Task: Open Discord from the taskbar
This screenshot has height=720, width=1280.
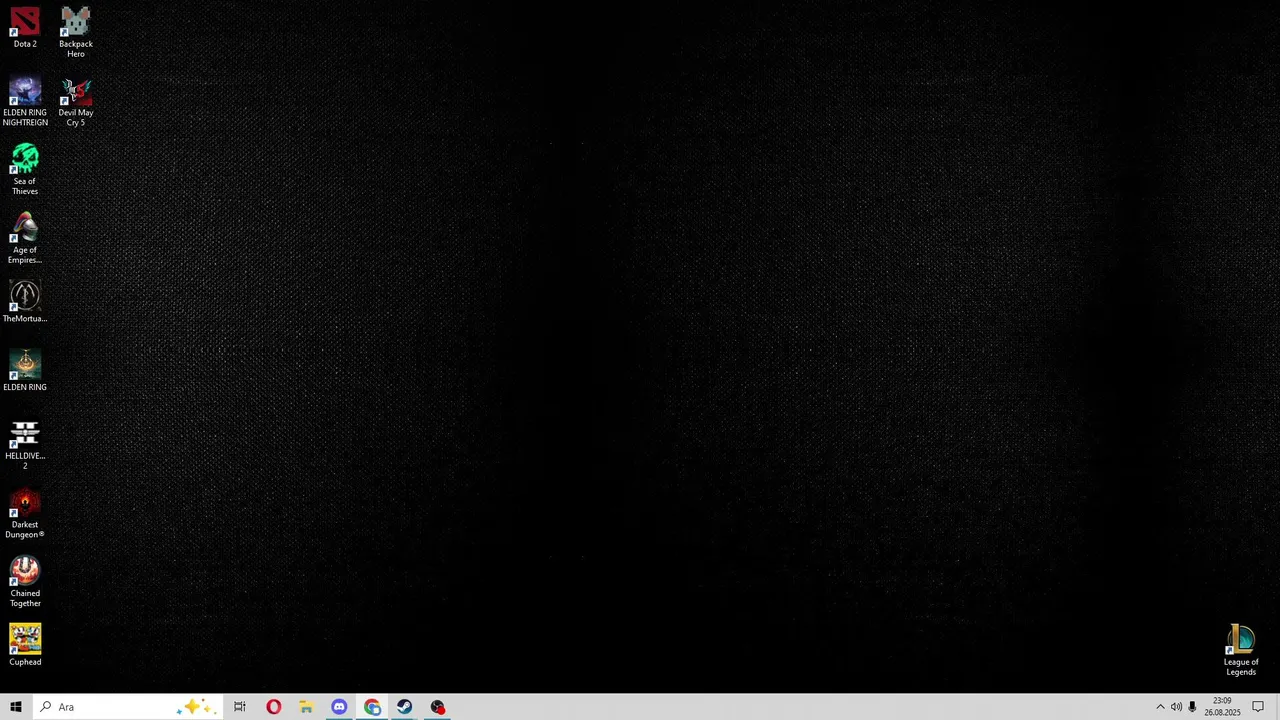Action: click(x=339, y=707)
